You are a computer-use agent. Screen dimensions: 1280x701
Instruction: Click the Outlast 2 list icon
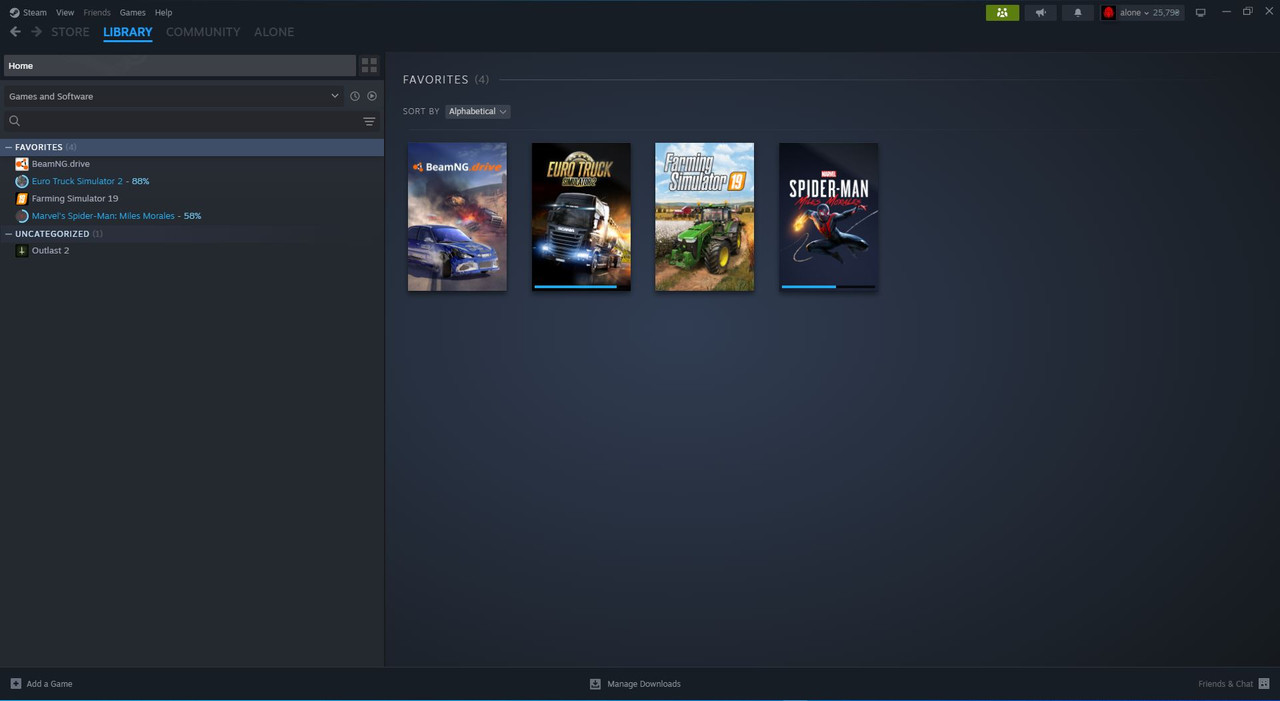click(22, 251)
